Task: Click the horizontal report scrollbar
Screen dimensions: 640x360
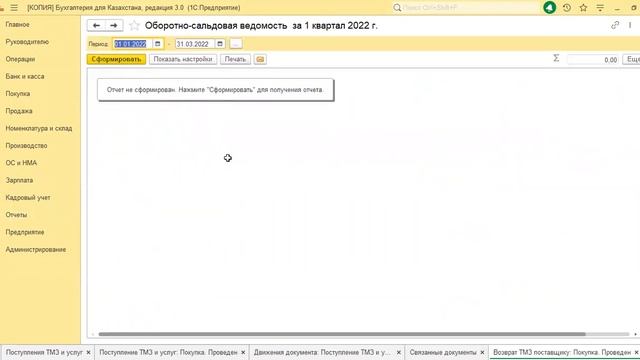Action: click(342, 334)
